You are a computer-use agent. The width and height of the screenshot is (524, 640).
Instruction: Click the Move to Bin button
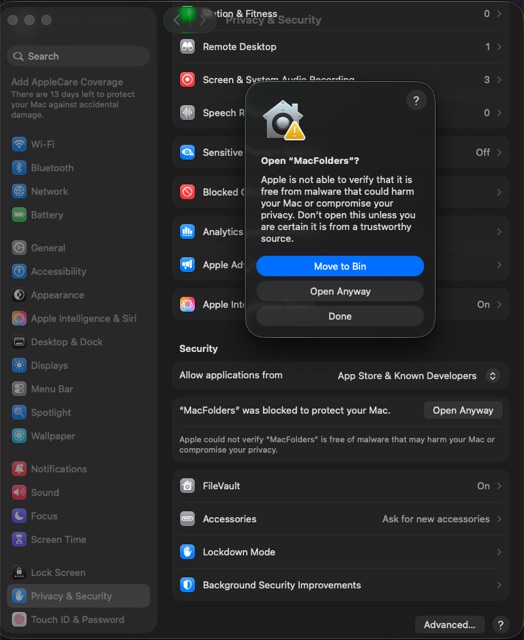(x=340, y=266)
